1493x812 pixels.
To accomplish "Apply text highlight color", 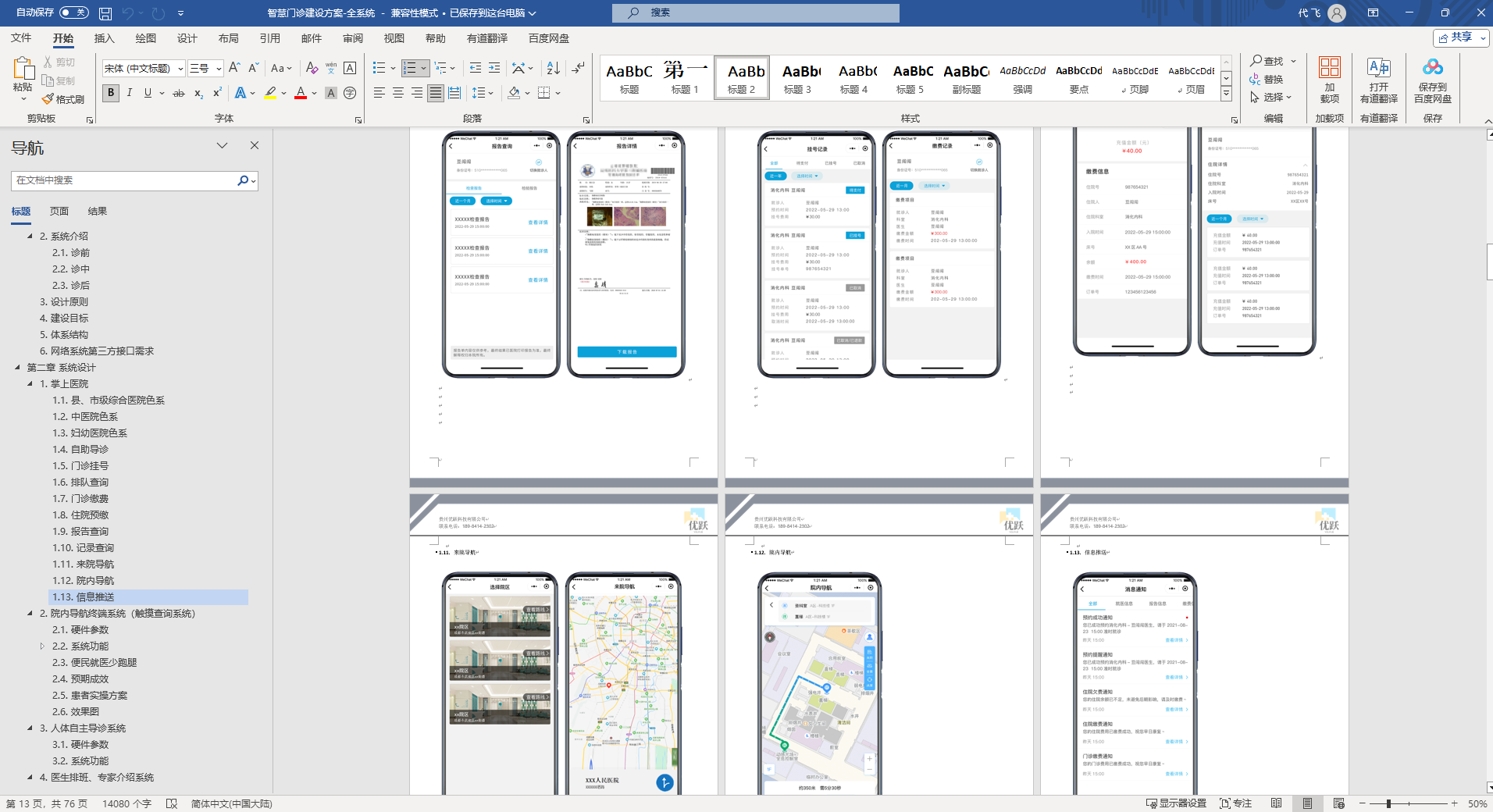I will click(270, 93).
